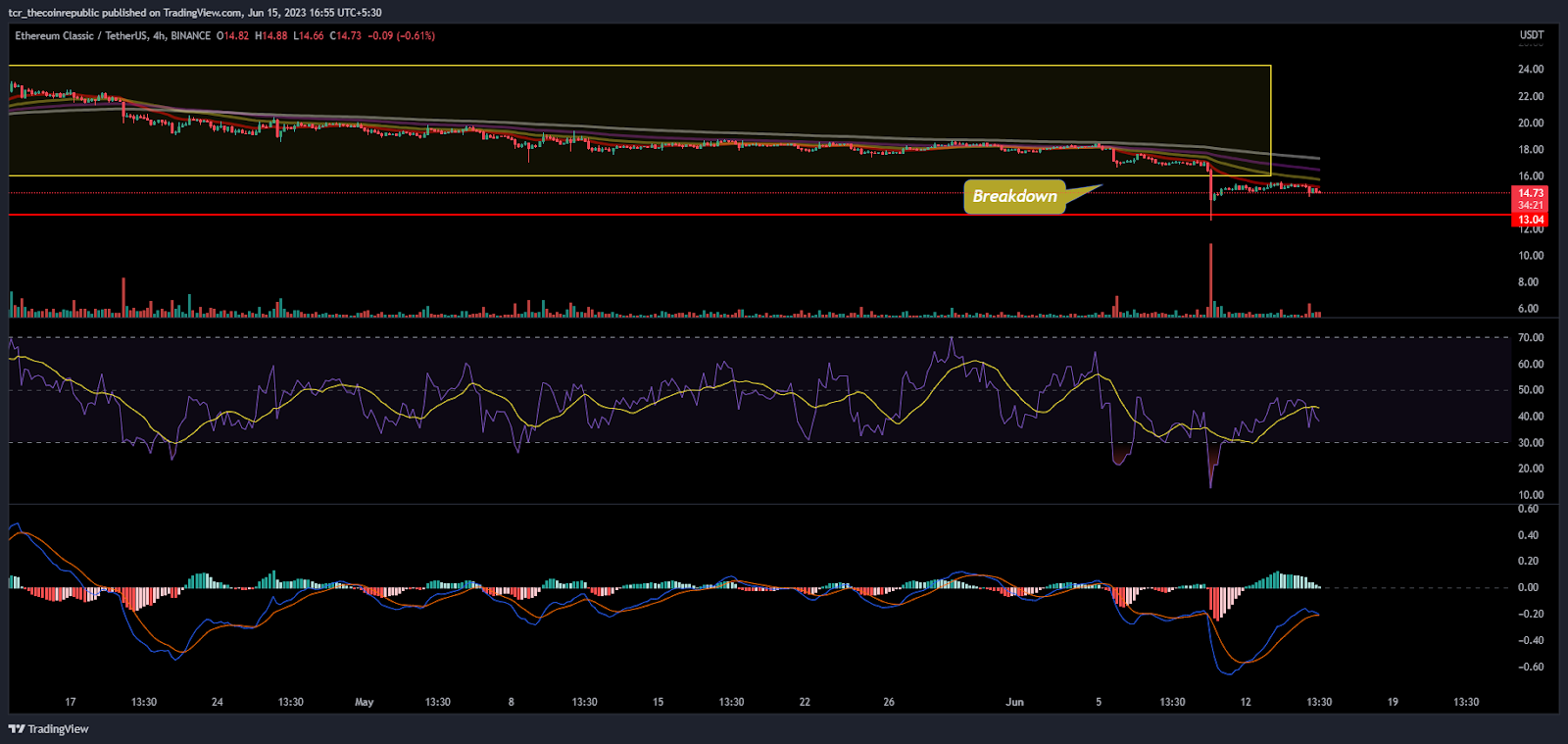Click the 8 date label on the time axis
Image resolution: width=1568 pixels, height=744 pixels.
pyautogui.click(x=512, y=702)
